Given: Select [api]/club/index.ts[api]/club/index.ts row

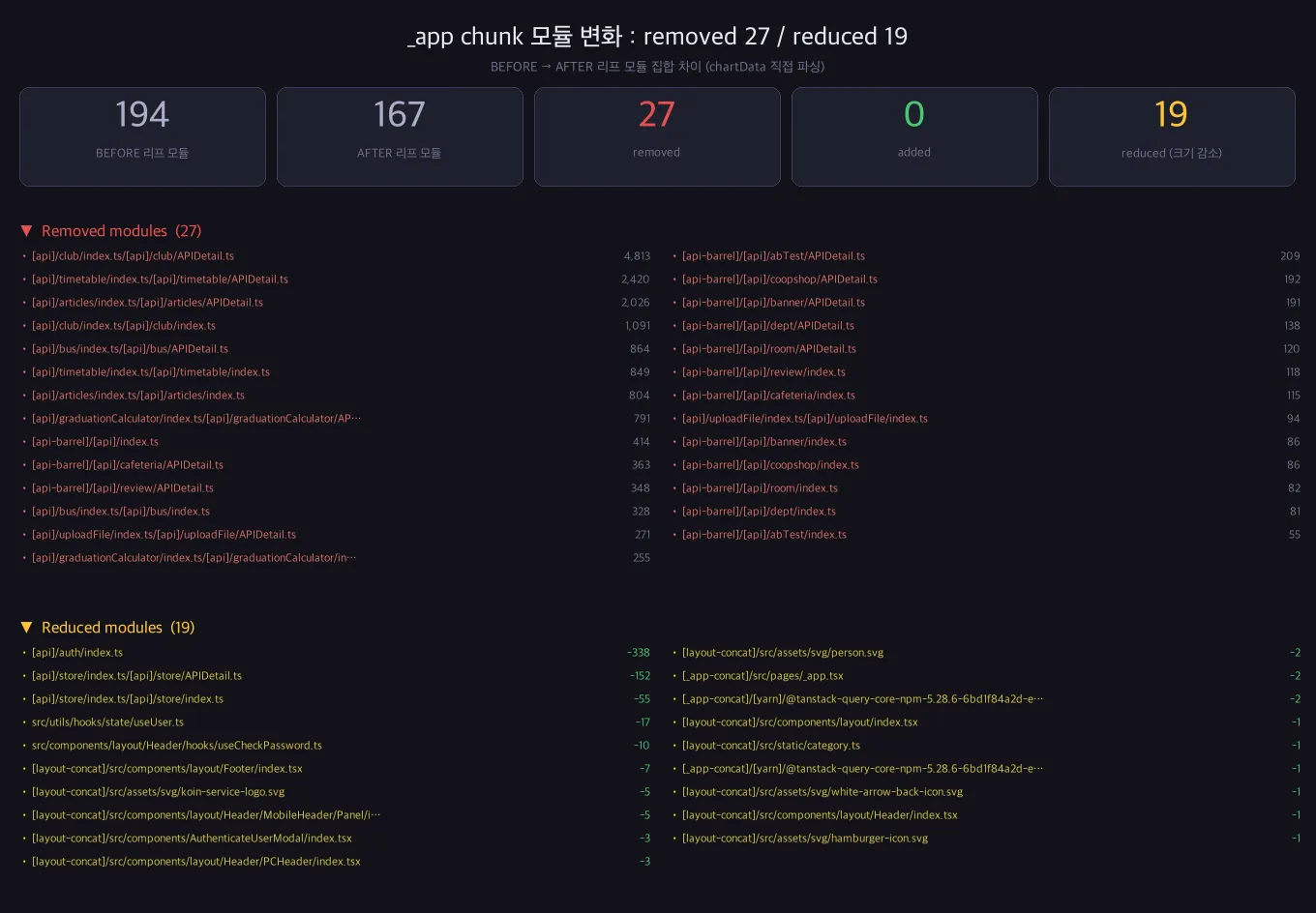Looking at the screenshot, I should [x=335, y=326].
